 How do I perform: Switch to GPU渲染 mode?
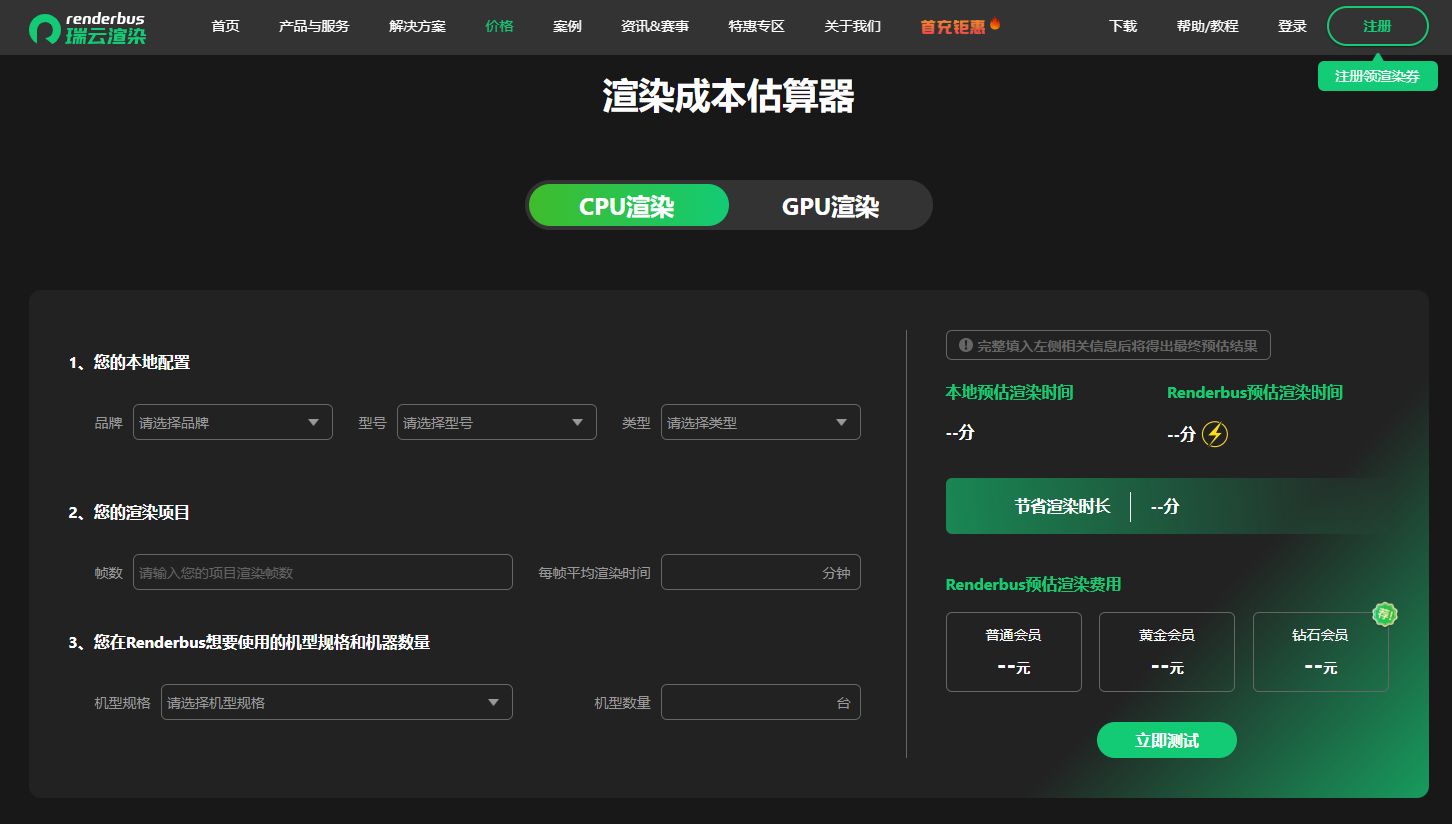pyautogui.click(x=830, y=206)
